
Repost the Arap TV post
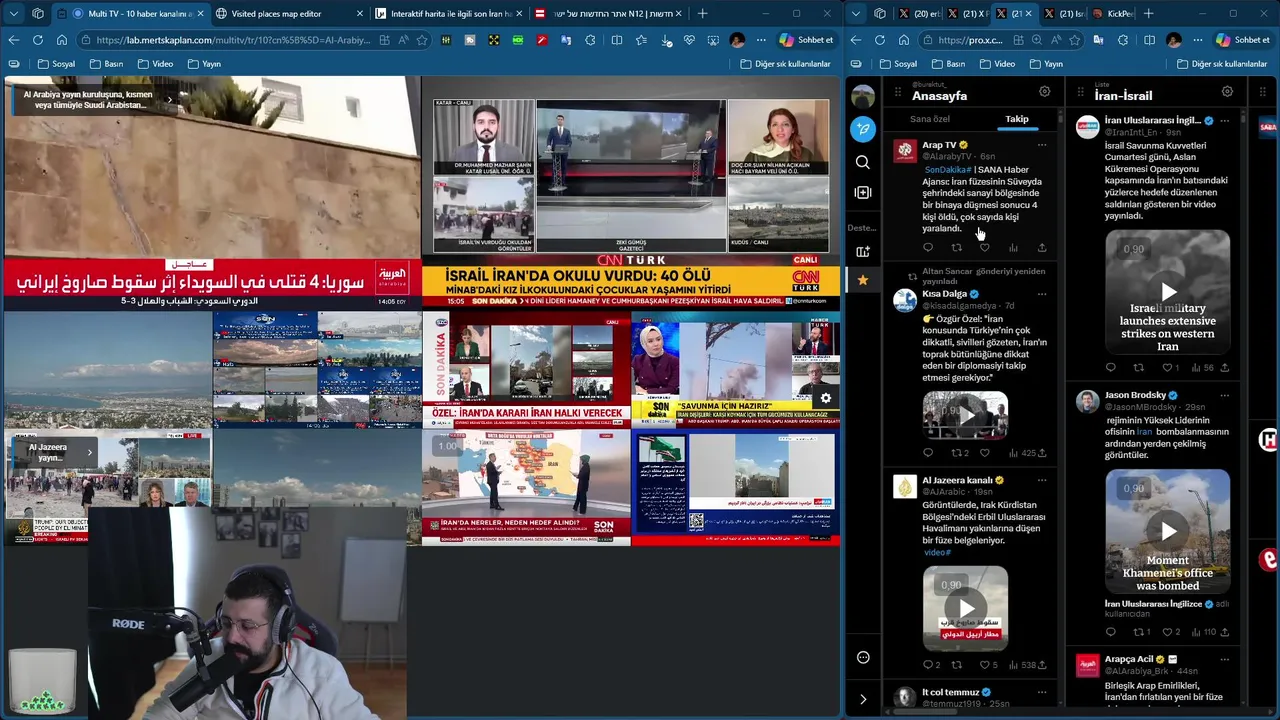click(x=956, y=247)
